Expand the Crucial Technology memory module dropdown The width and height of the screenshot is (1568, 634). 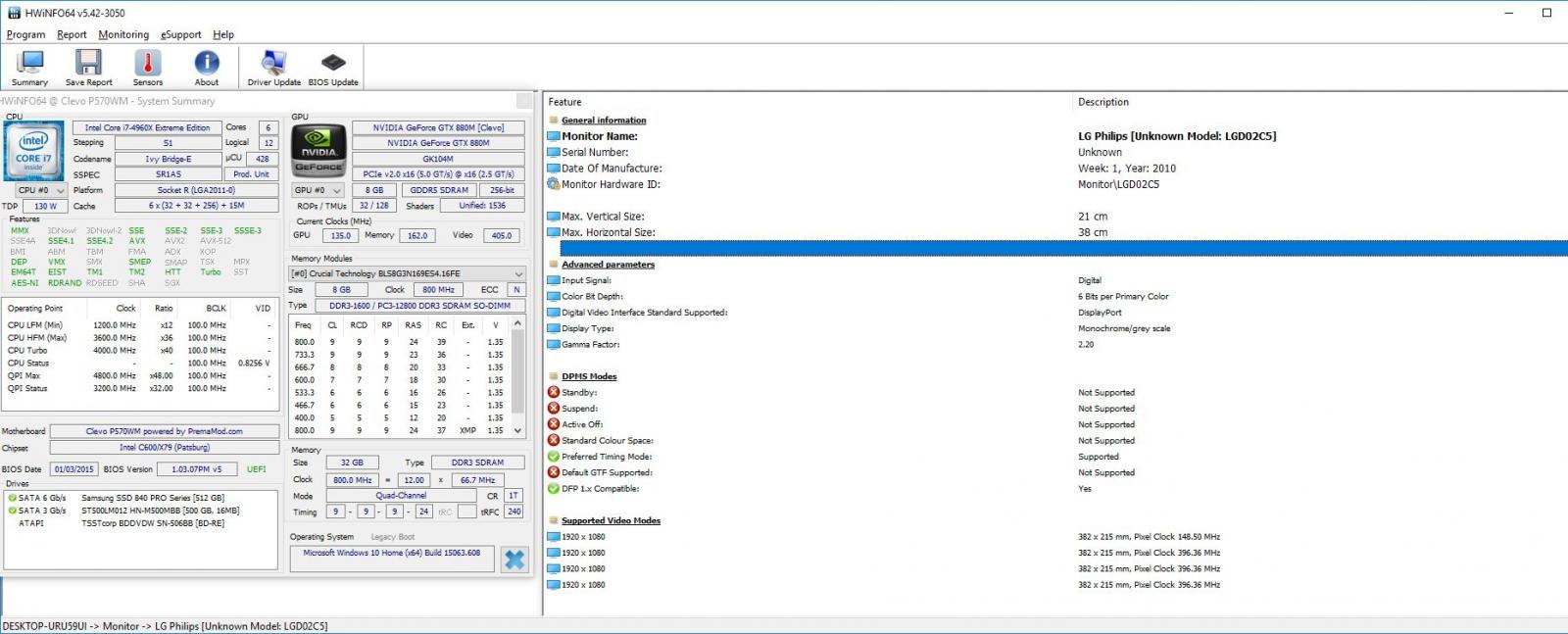[408, 274]
